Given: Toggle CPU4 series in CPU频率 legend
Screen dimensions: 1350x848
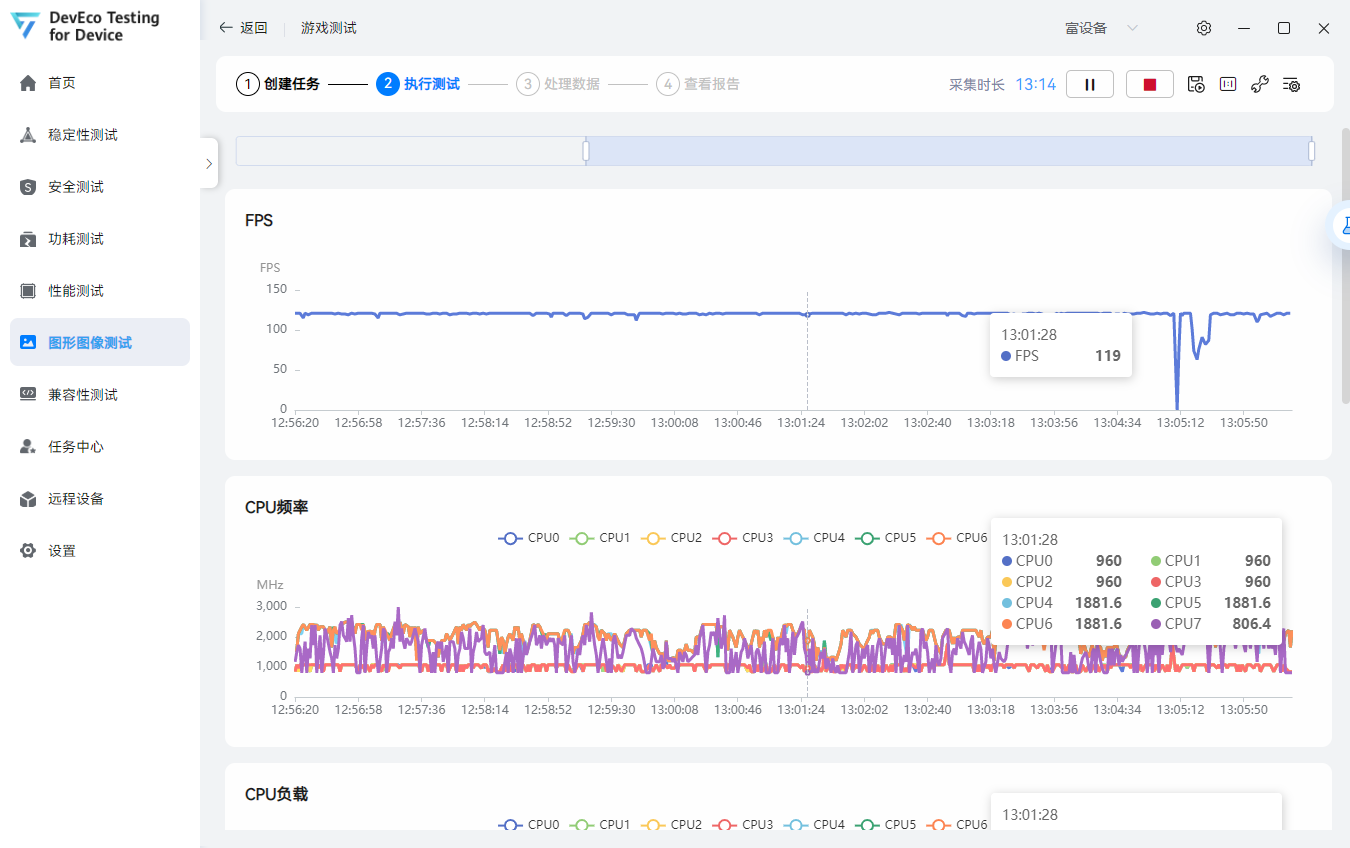Looking at the screenshot, I should pyautogui.click(x=814, y=538).
